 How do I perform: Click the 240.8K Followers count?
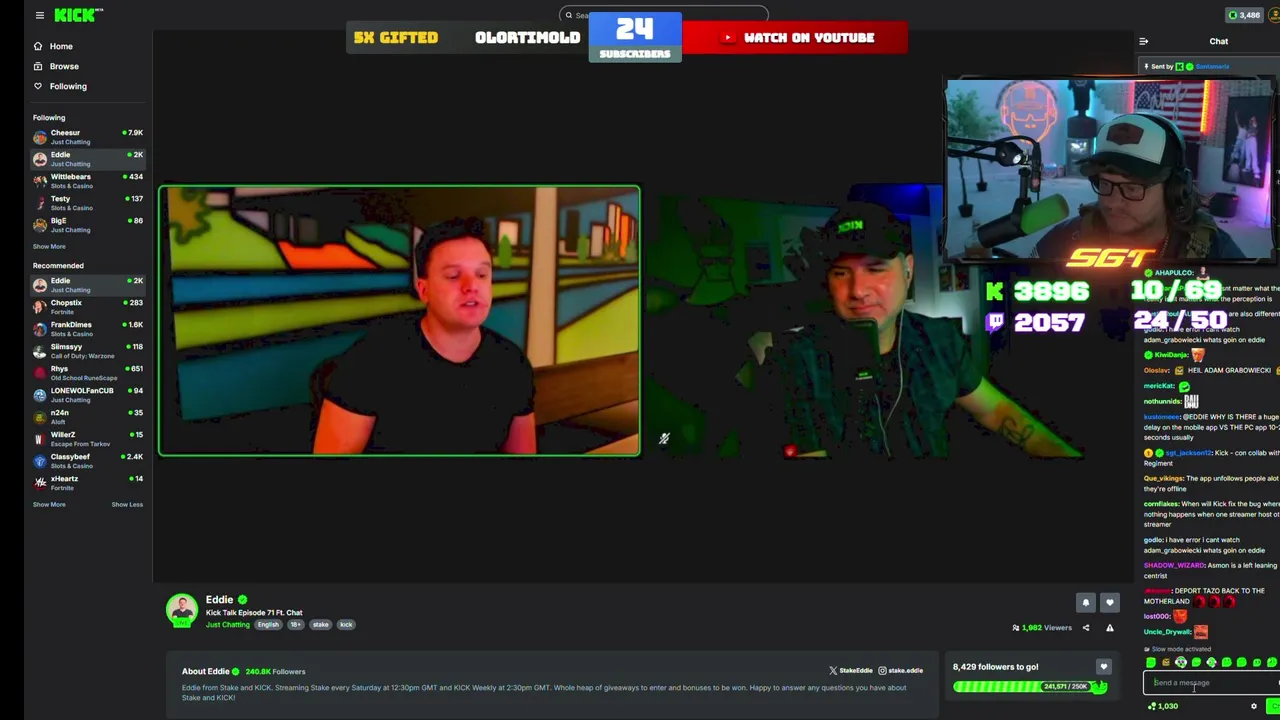click(x=275, y=672)
